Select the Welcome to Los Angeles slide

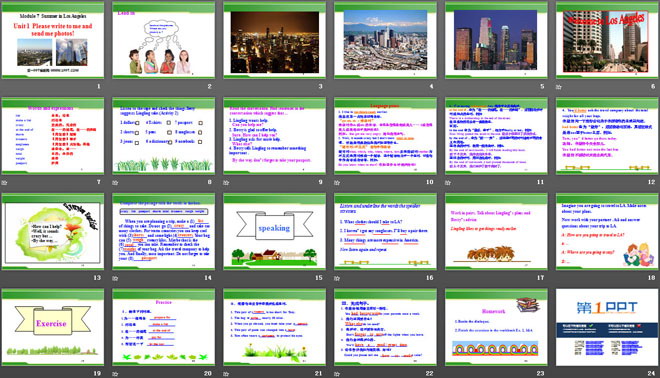pyautogui.click(x=607, y=40)
